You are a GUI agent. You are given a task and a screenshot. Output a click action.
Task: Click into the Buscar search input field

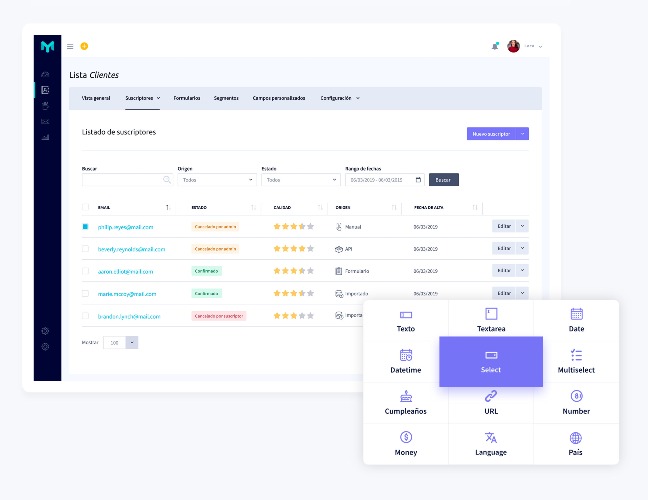[x=127, y=180]
